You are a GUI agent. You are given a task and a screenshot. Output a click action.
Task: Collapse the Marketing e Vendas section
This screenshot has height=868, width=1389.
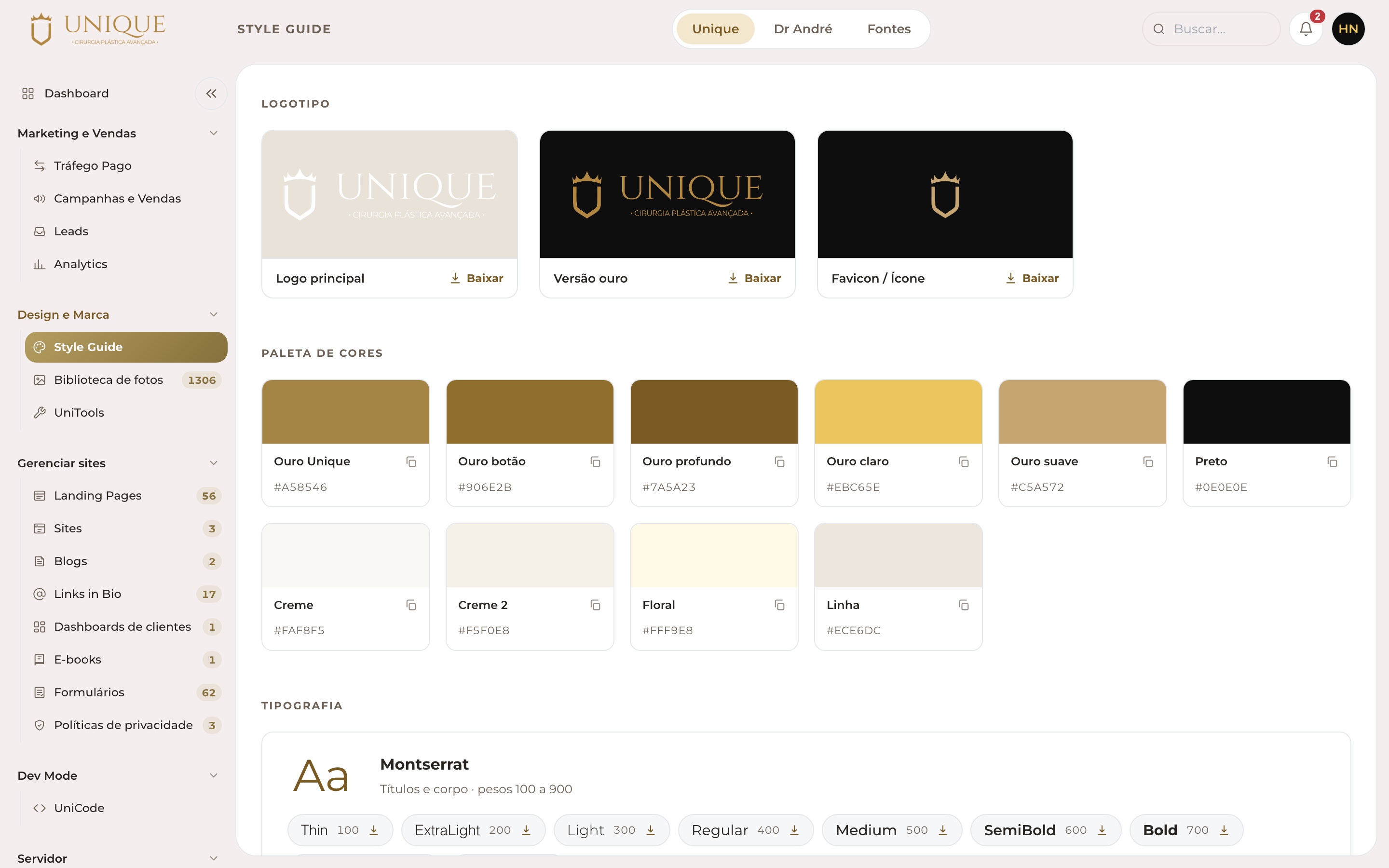(214, 133)
